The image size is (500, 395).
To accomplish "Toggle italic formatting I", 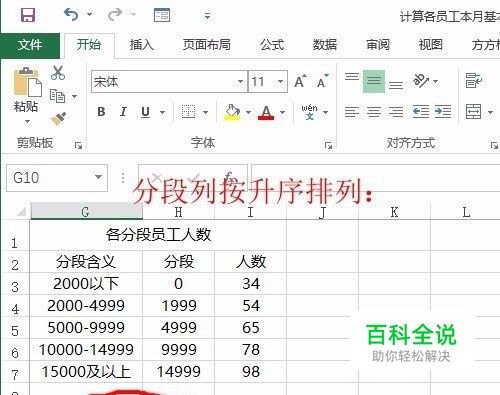I will [x=123, y=112].
